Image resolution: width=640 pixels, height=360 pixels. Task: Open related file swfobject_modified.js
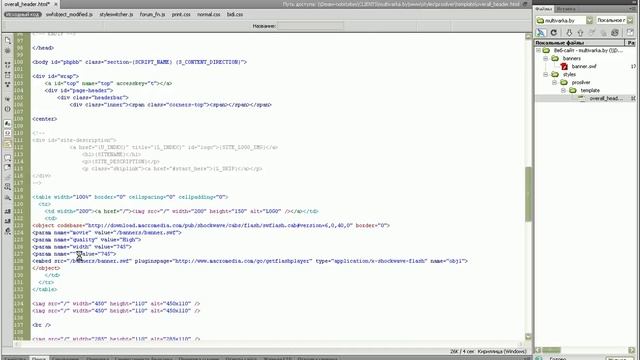pyautogui.click(x=69, y=14)
